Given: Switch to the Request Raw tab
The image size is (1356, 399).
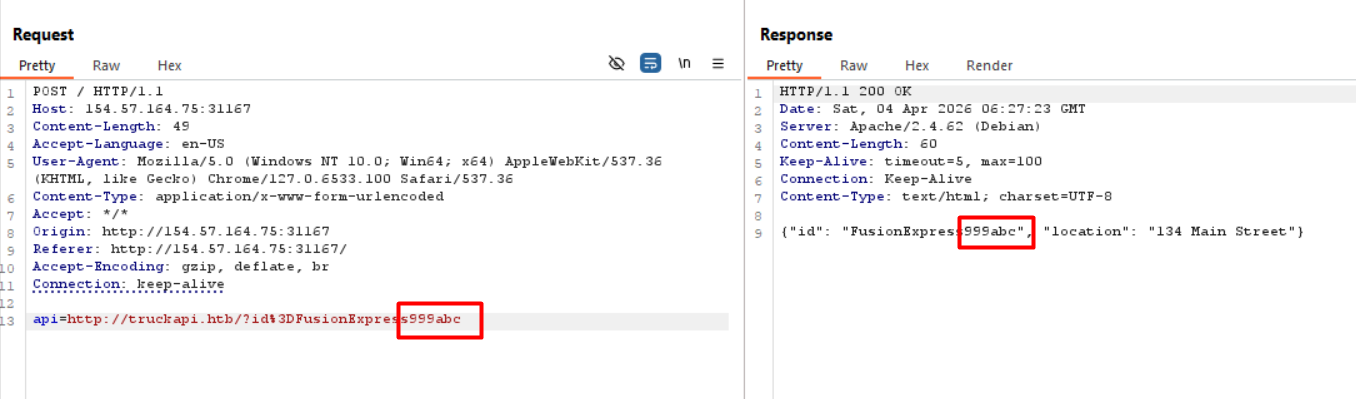Looking at the screenshot, I should click(x=106, y=65).
